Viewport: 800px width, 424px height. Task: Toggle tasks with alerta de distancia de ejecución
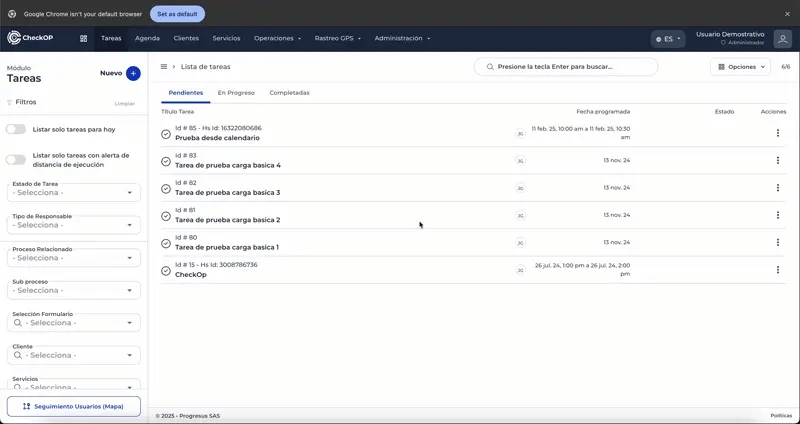pos(16,160)
